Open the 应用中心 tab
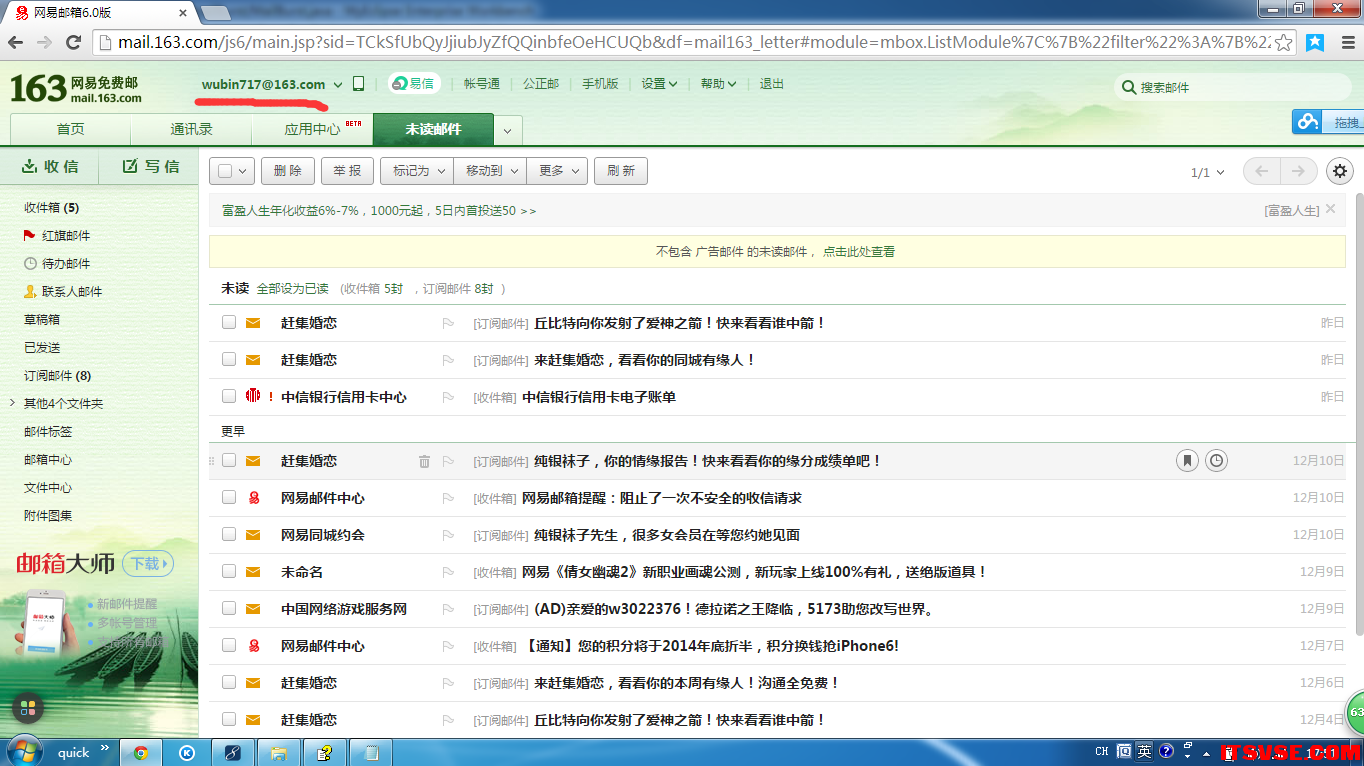 pos(312,129)
